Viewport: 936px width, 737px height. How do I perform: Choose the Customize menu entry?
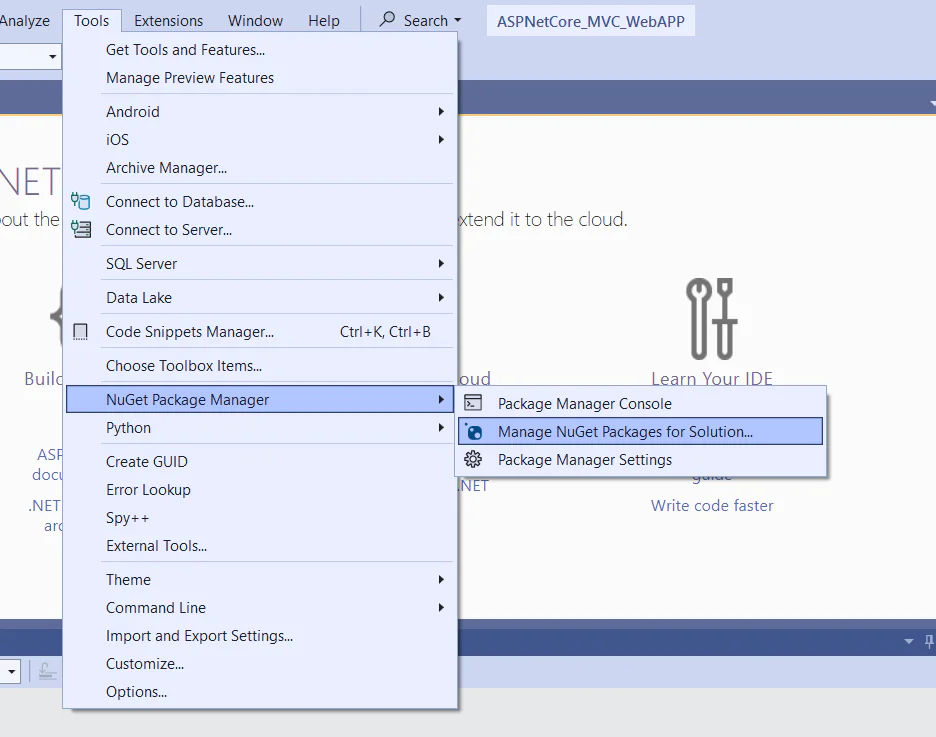[260, 664]
